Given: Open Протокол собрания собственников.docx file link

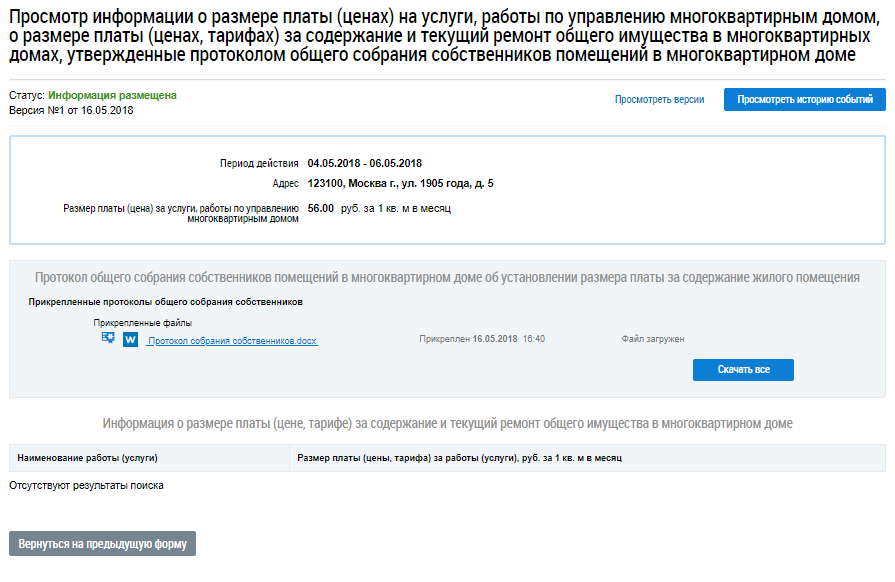Looking at the screenshot, I should tap(232, 341).
